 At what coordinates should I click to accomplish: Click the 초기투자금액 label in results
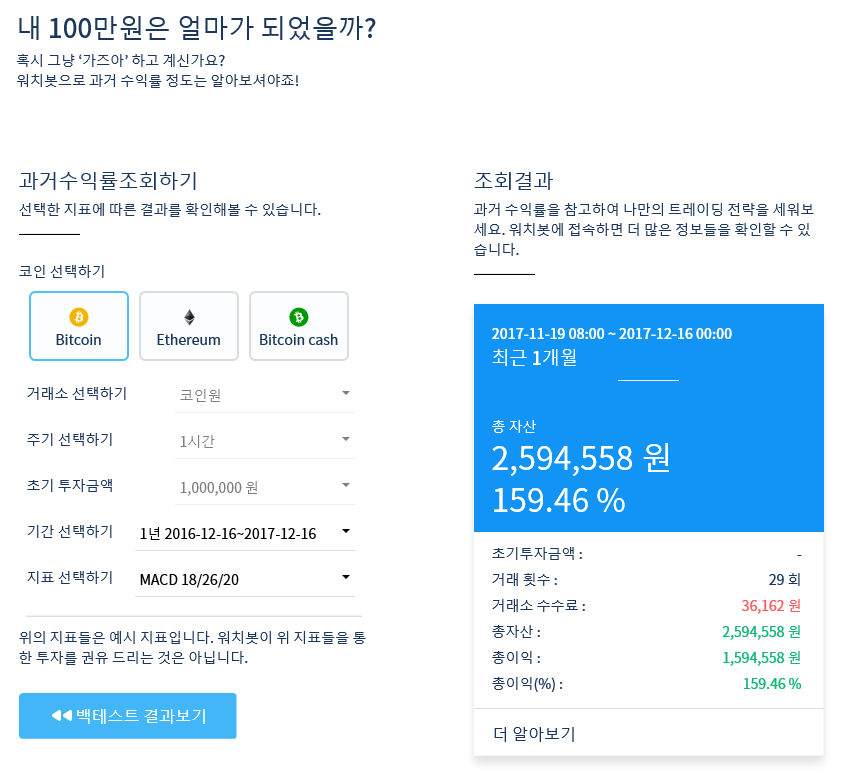click(538, 553)
